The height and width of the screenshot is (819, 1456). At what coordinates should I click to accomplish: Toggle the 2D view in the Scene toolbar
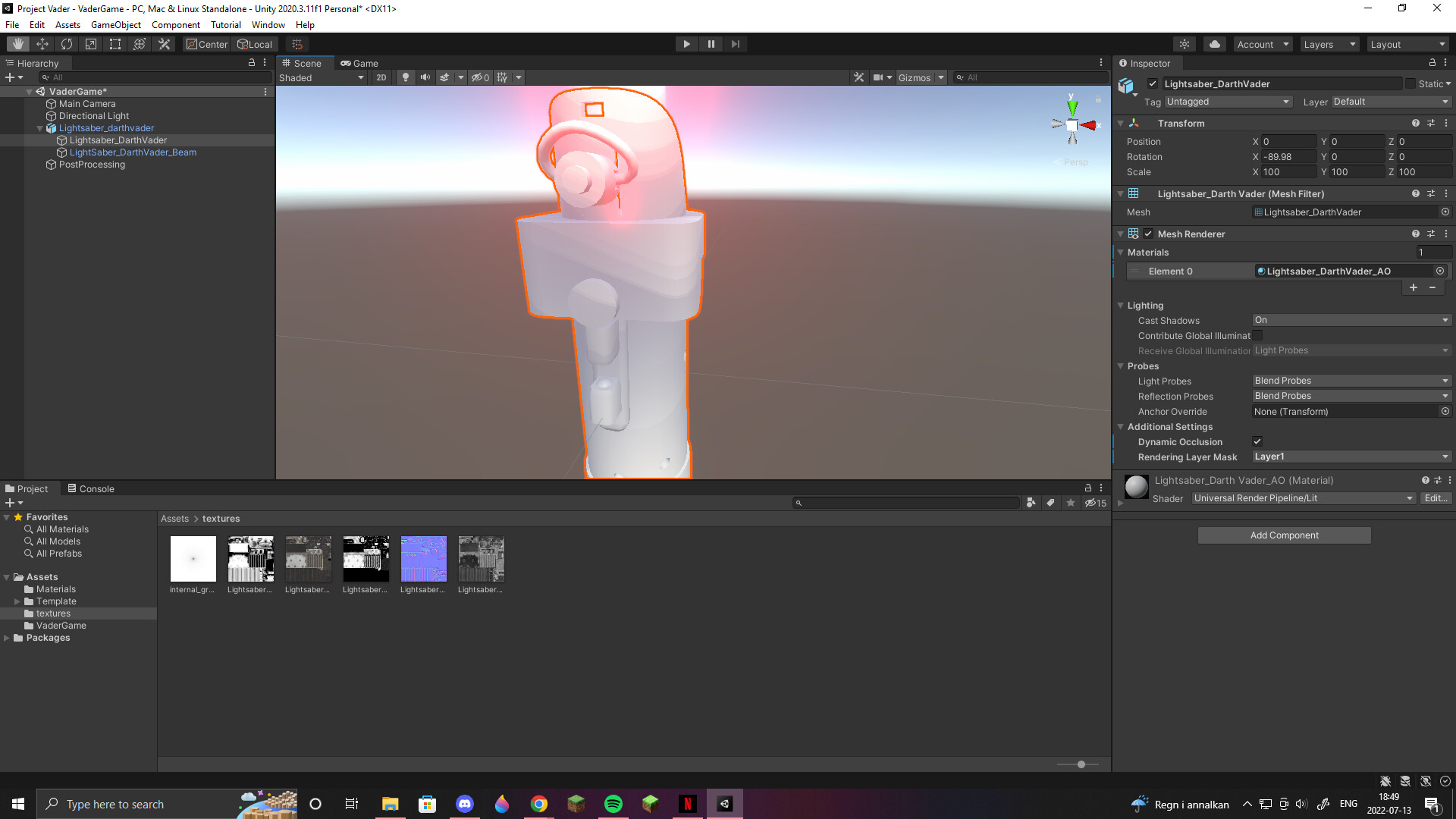tap(381, 77)
